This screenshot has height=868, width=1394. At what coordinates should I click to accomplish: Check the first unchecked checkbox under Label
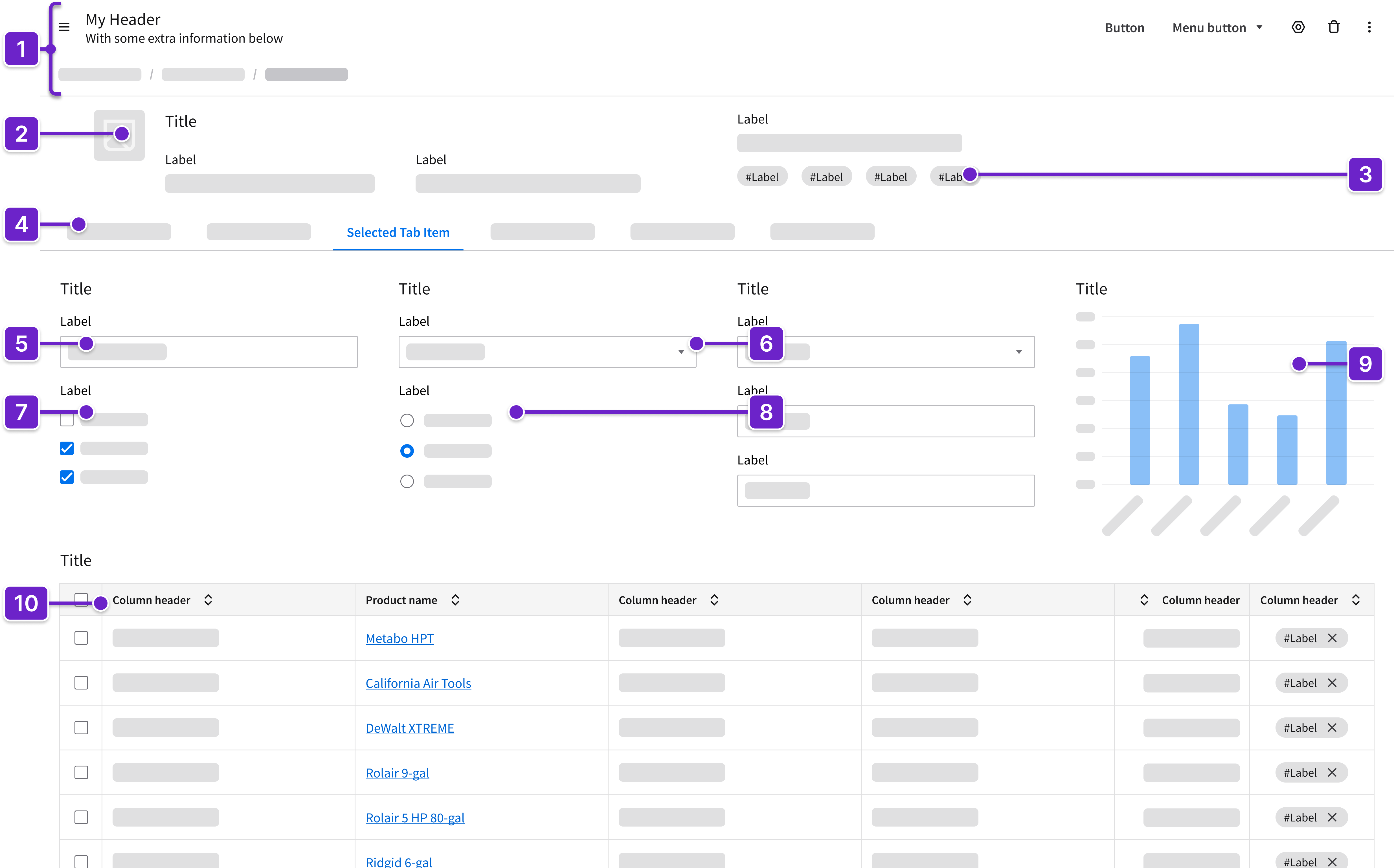pyautogui.click(x=67, y=421)
